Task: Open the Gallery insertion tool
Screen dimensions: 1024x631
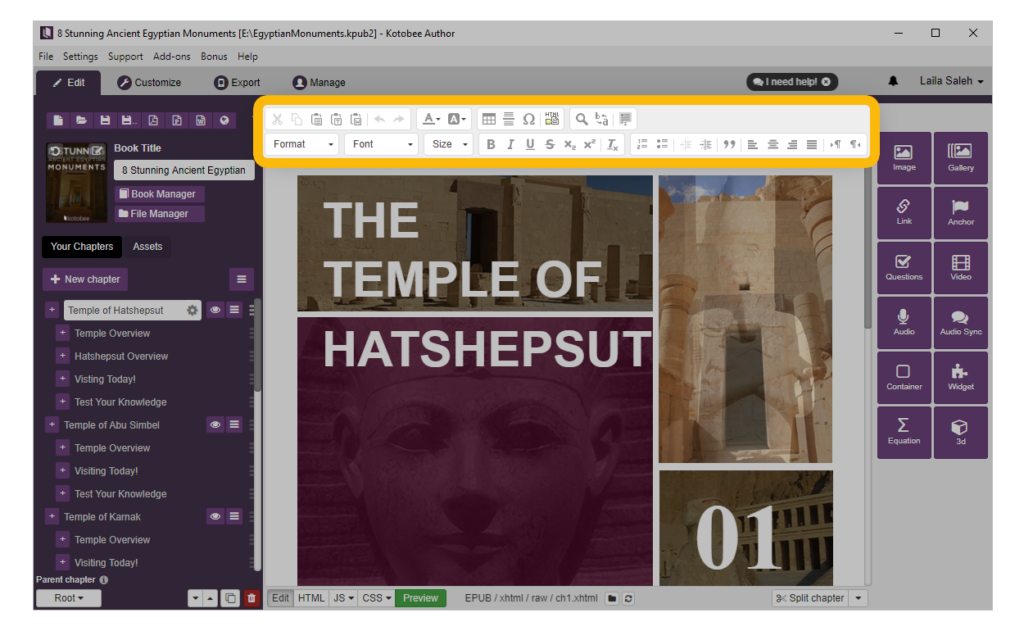Action: [x=961, y=157]
